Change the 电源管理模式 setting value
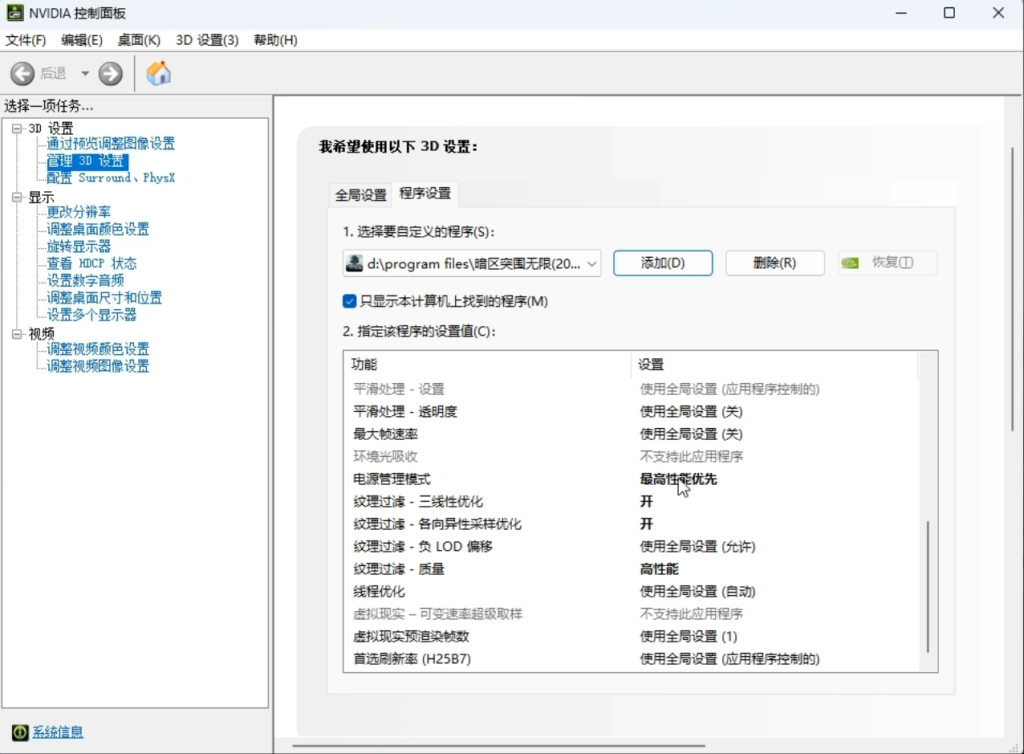 coord(678,479)
